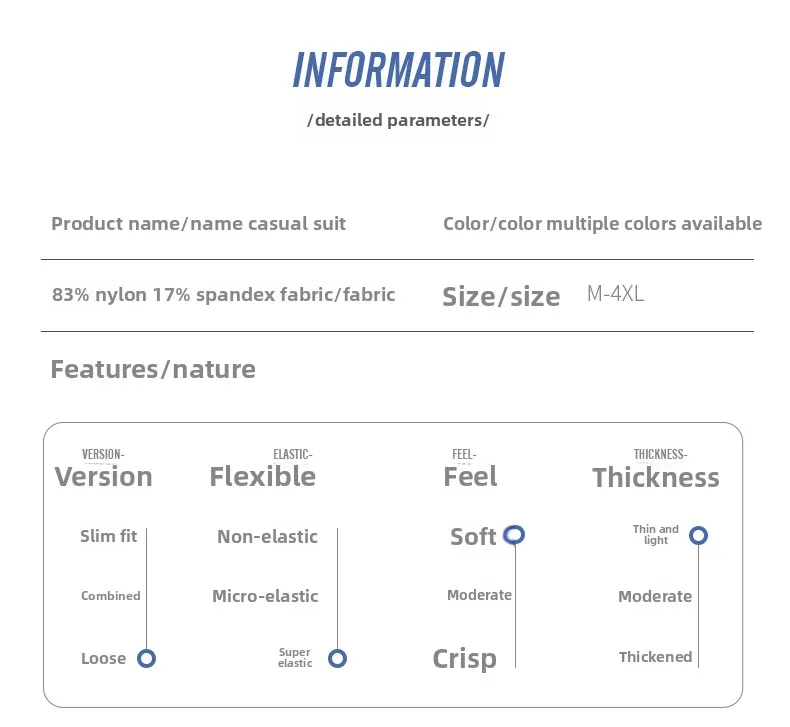The width and height of the screenshot is (790, 727).
Task: Select the Non-elastic option label
Action: 267,537
